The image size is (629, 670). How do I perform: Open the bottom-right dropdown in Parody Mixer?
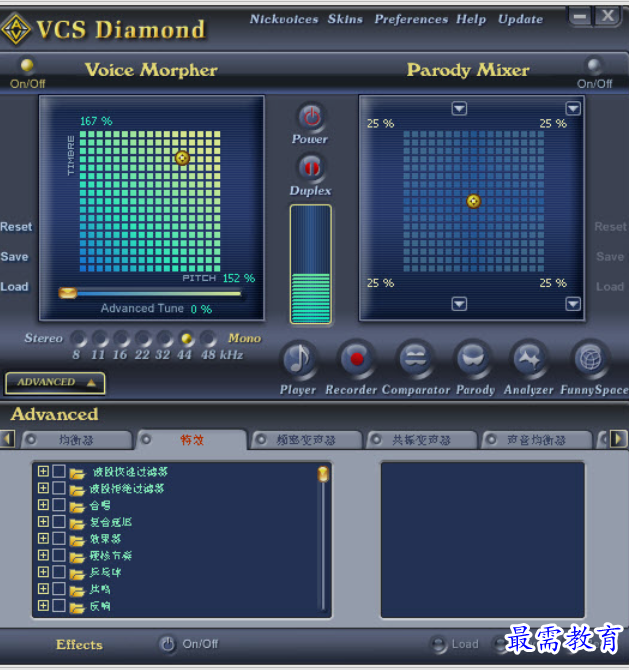tap(573, 304)
